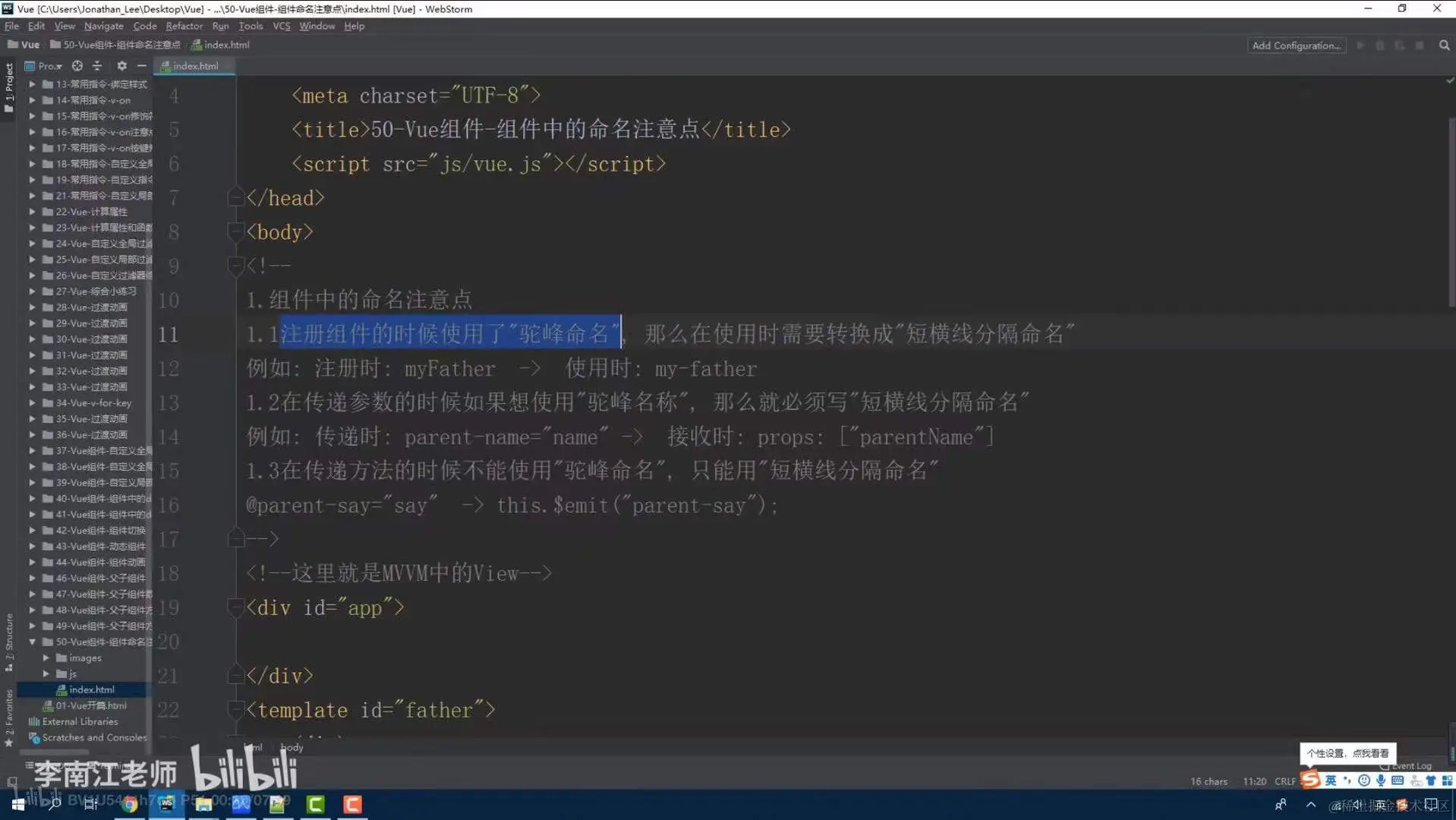Open the Run menu
1456x820 pixels.
(220, 25)
